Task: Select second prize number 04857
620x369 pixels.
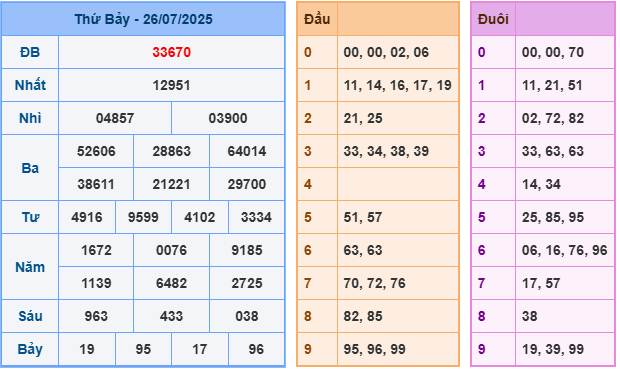Action: coord(115,118)
